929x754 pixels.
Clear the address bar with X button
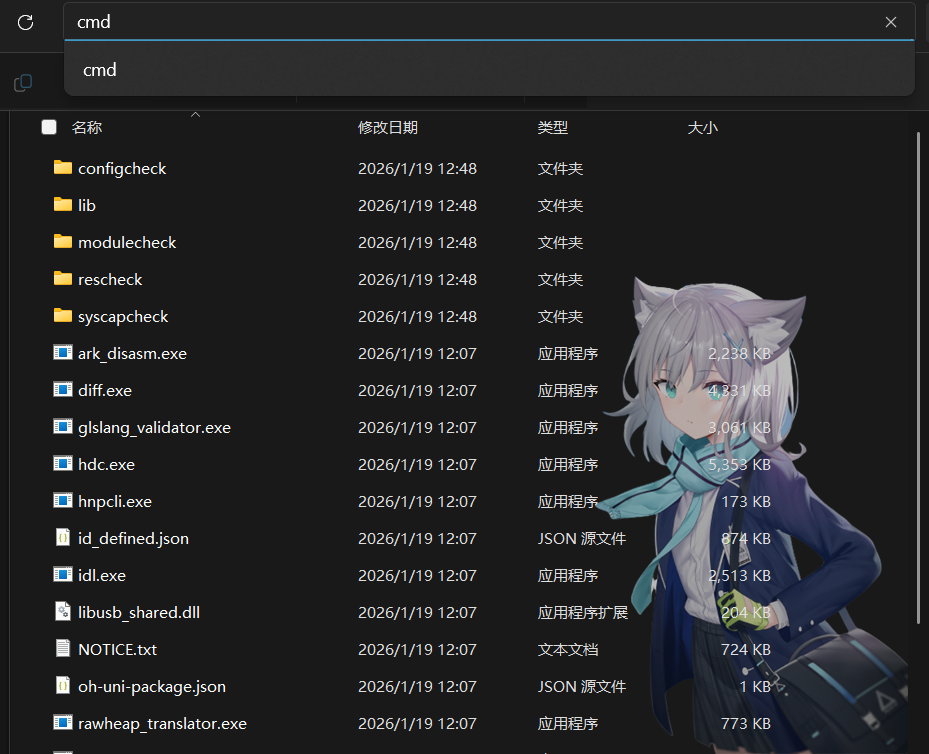coord(890,22)
